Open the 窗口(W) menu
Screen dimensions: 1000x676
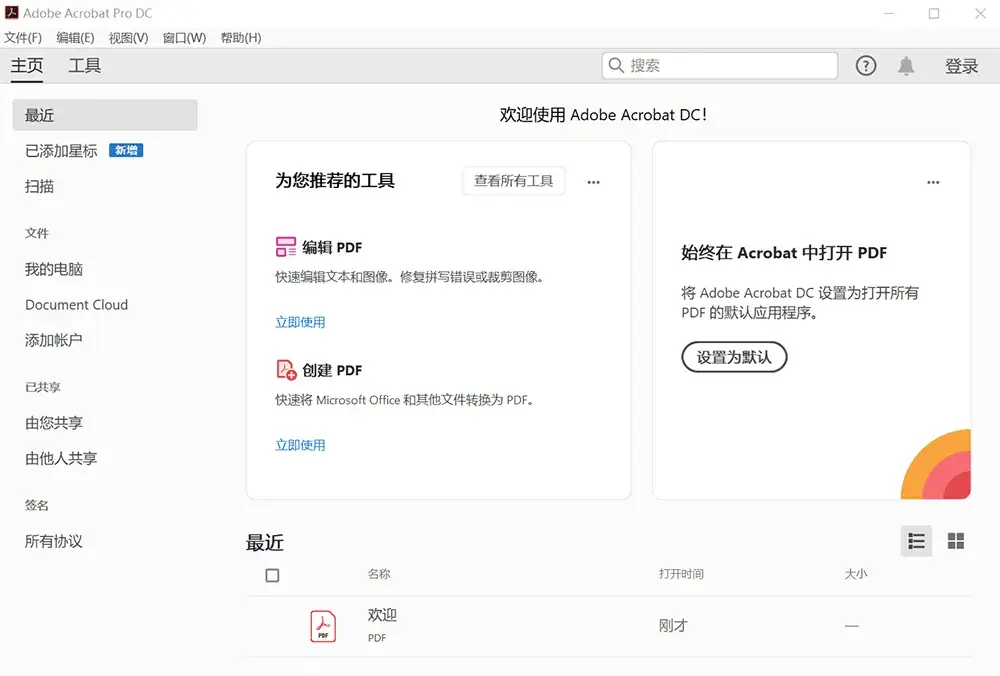(x=184, y=38)
